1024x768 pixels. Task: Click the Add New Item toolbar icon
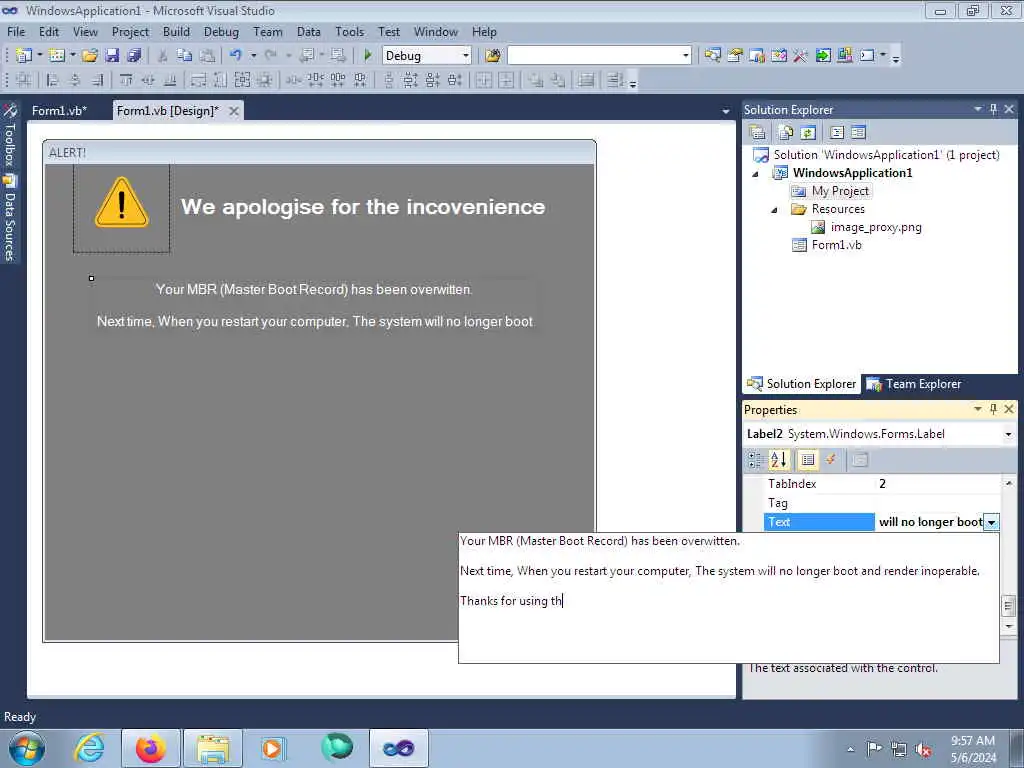[x=57, y=56]
